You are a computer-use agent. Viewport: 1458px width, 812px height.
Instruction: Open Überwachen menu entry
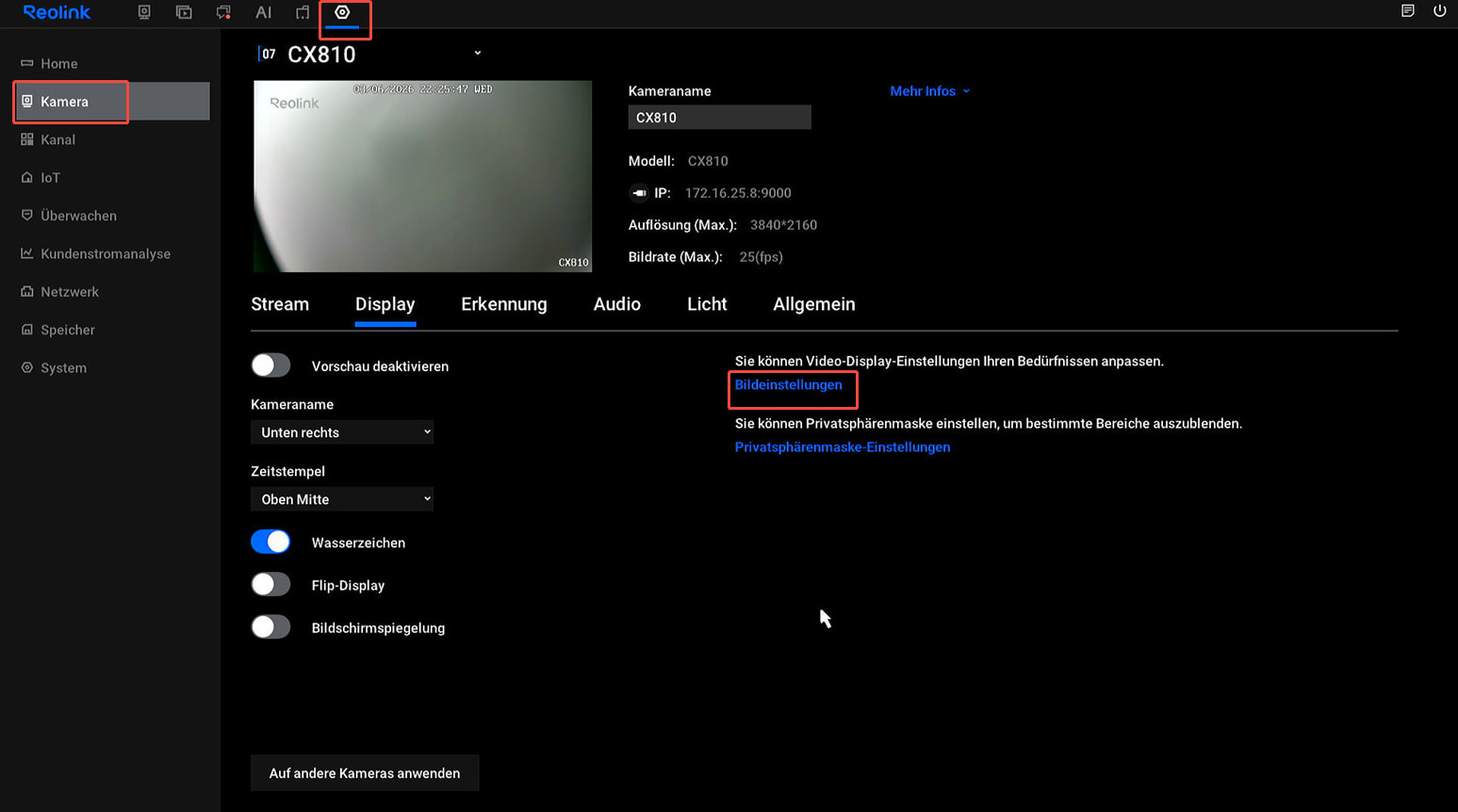click(111, 215)
